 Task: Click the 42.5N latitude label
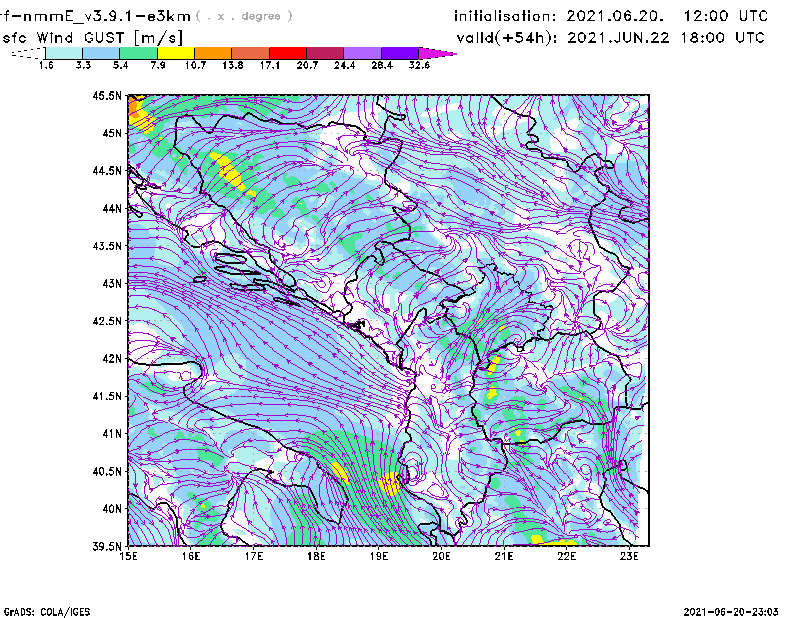coord(107,321)
